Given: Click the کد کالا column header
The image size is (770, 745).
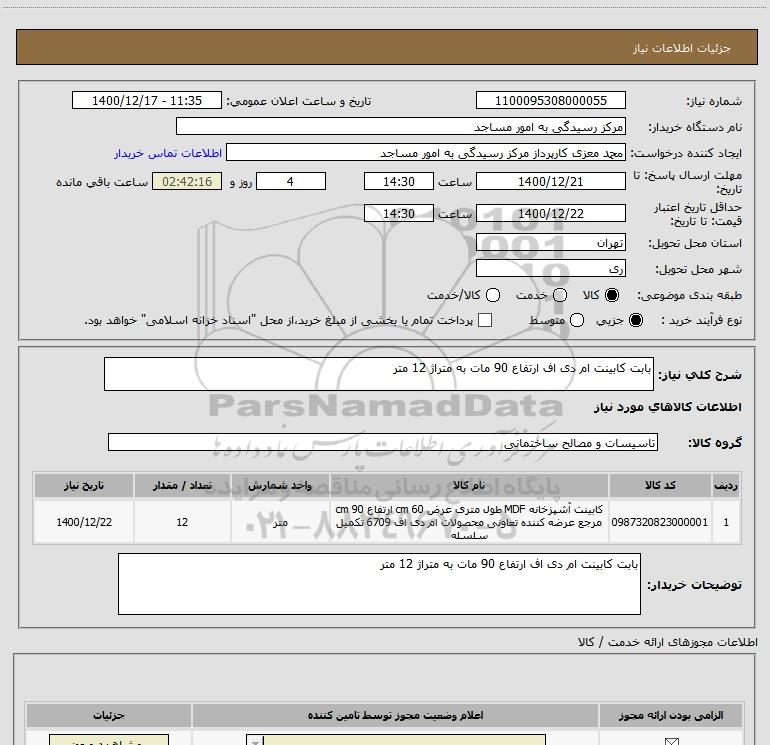Looking at the screenshot, I should click(660, 485).
